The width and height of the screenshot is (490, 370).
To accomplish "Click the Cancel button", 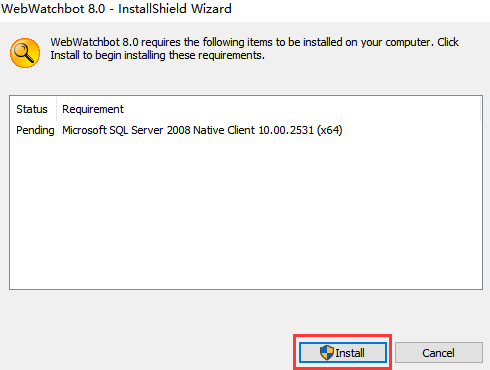I will [x=439, y=352].
